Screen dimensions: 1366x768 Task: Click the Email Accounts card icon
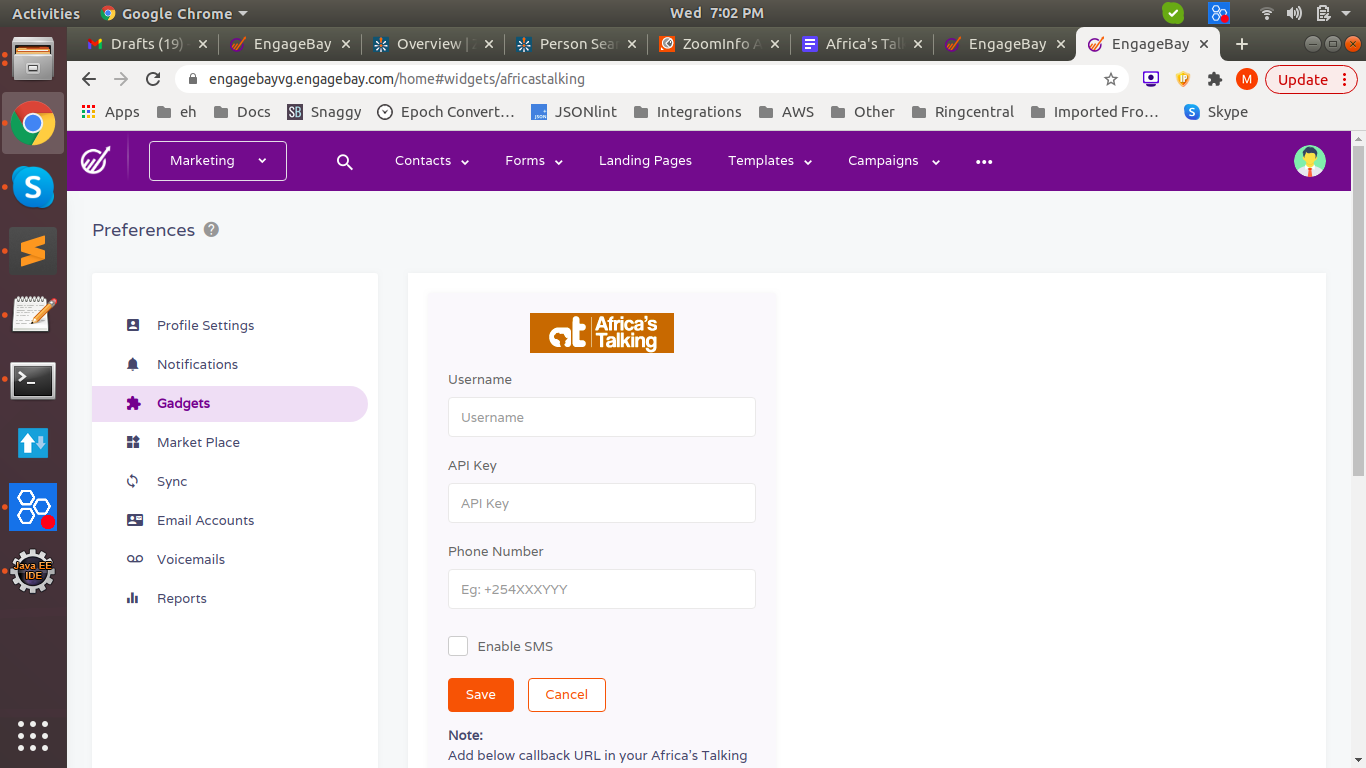[x=134, y=520]
